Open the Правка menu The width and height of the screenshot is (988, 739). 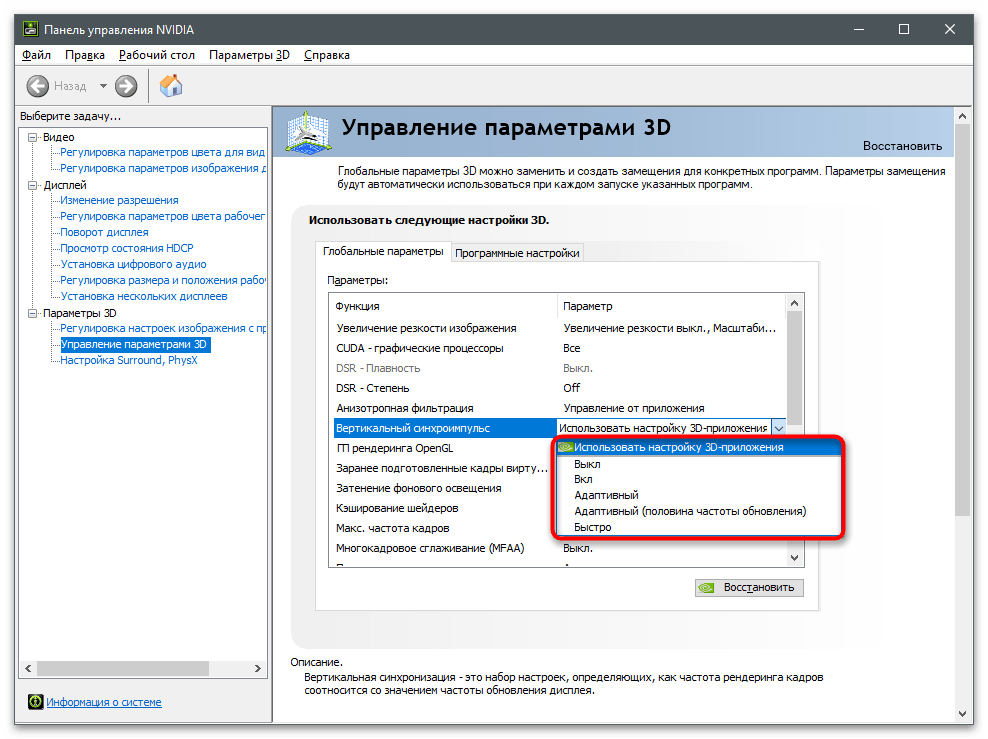(x=85, y=55)
